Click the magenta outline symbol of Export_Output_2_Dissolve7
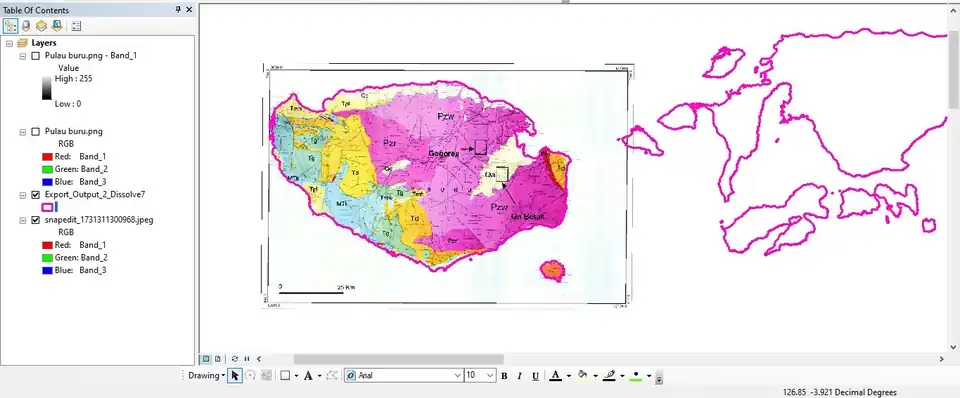The width and height of the screenshot is (960, 398). (x=47, y=207)
